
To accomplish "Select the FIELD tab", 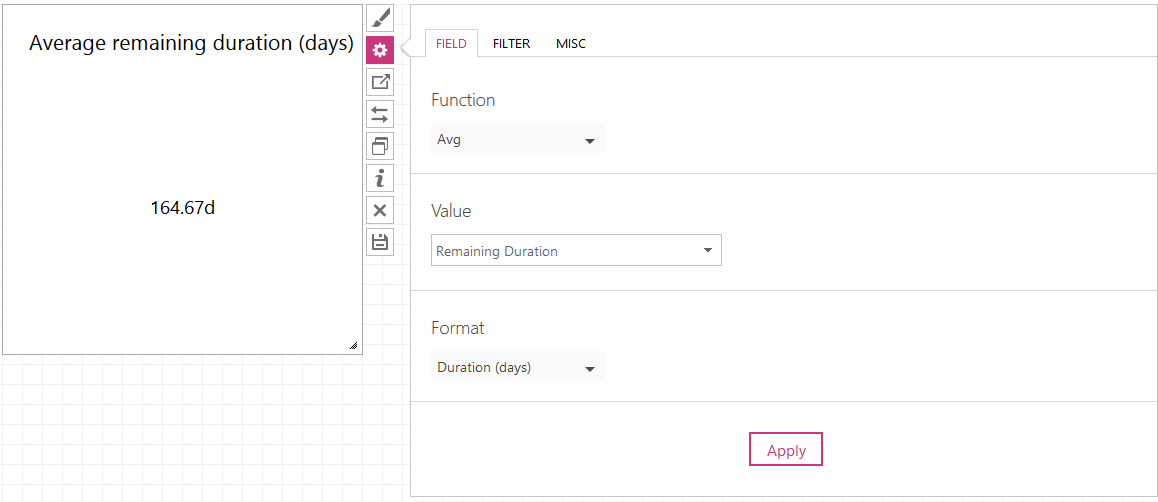I will 451,44.
